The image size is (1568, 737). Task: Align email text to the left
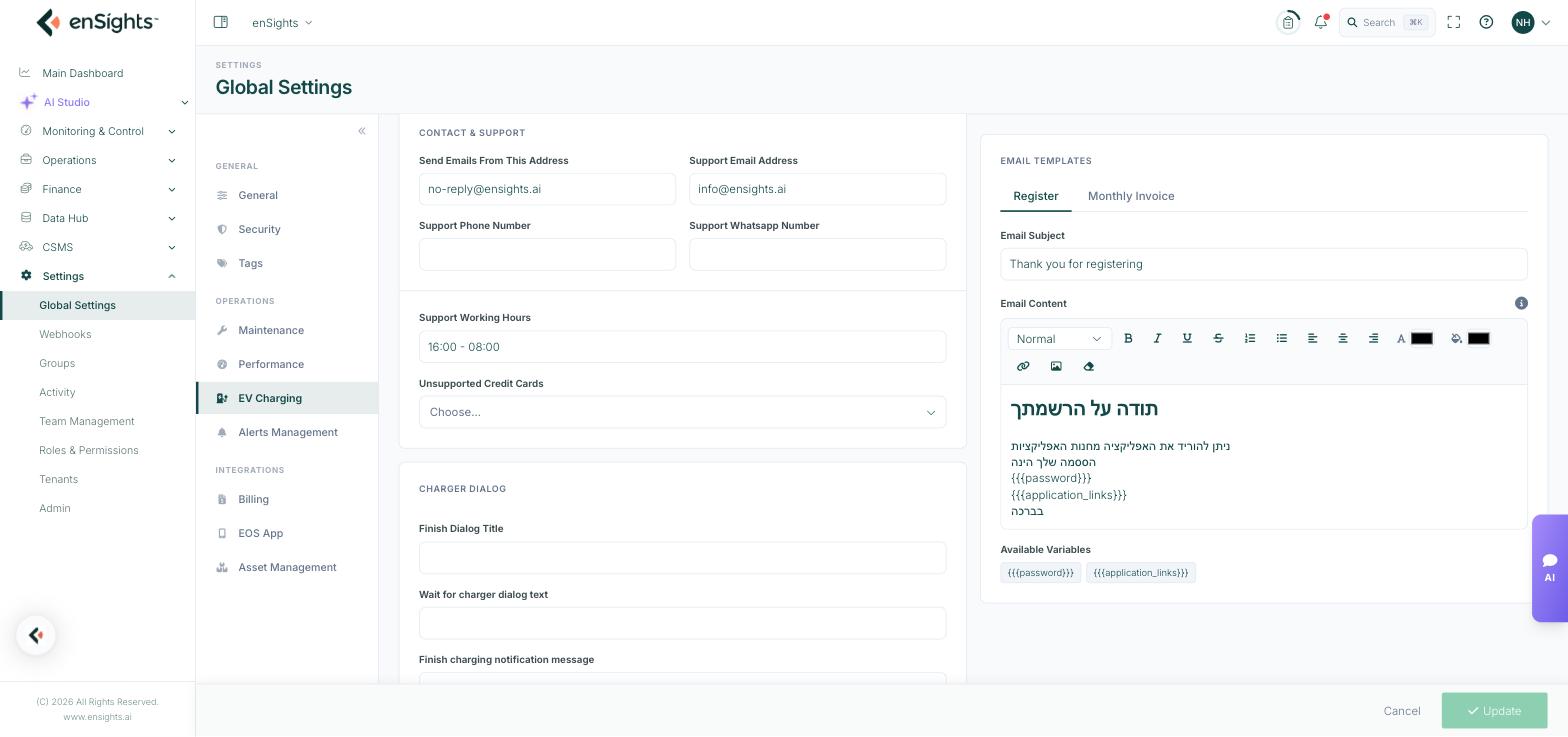pos(1312,339)
